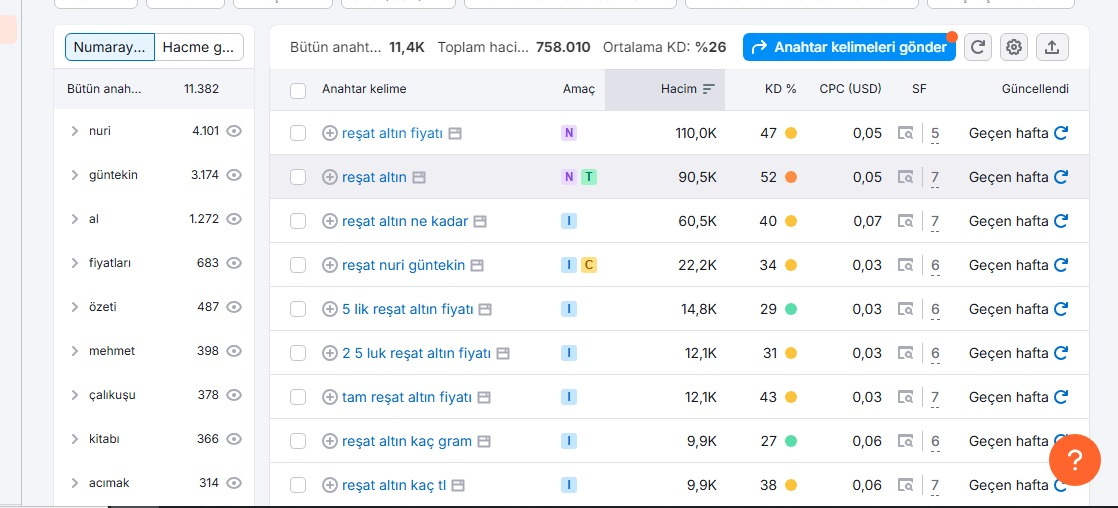Expand the 'güntekin' keyword group
1118x508 pixels.
[x=75, y=175]
